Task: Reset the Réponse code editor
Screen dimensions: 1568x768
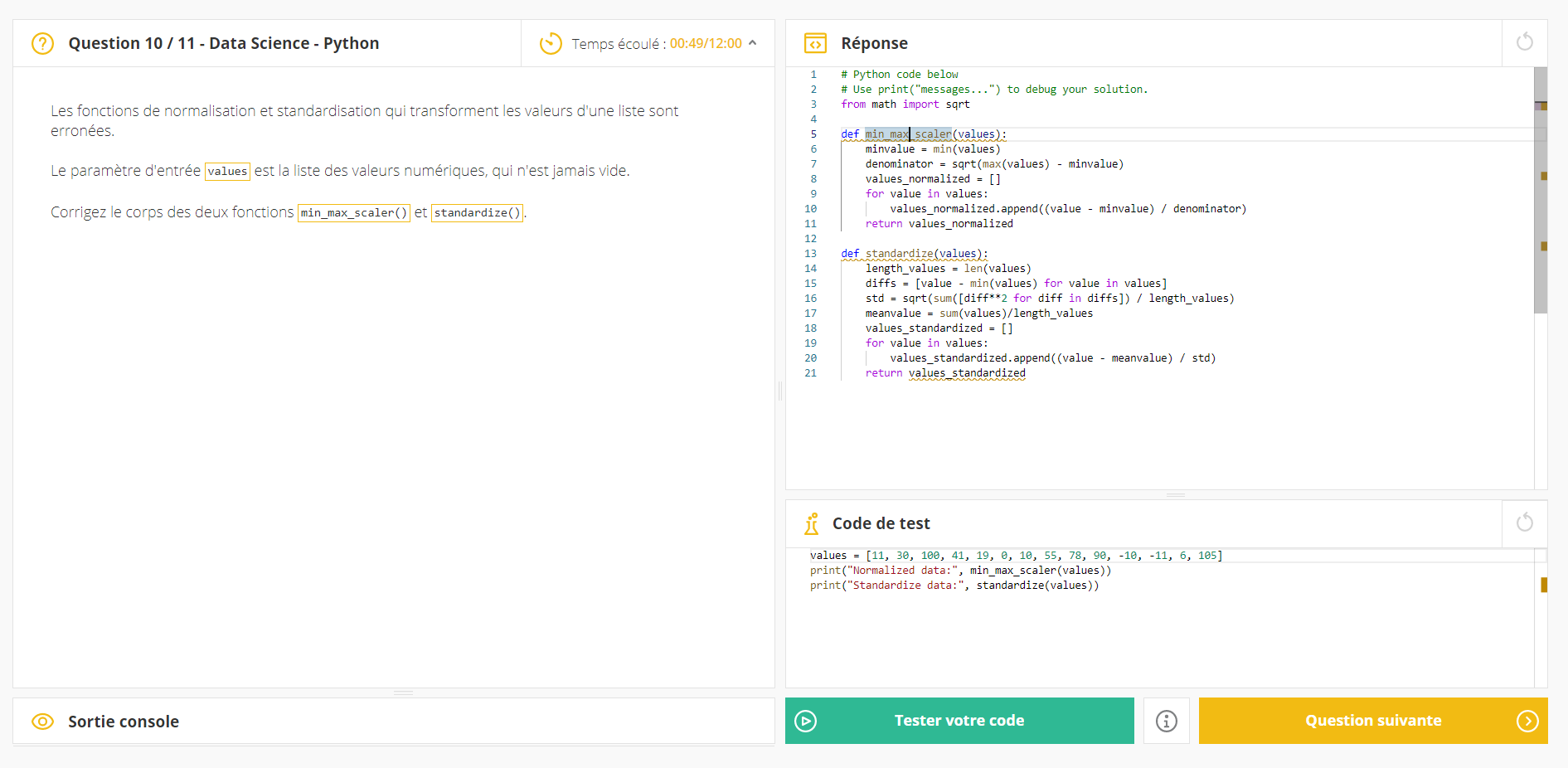Action: [1524, 42]
